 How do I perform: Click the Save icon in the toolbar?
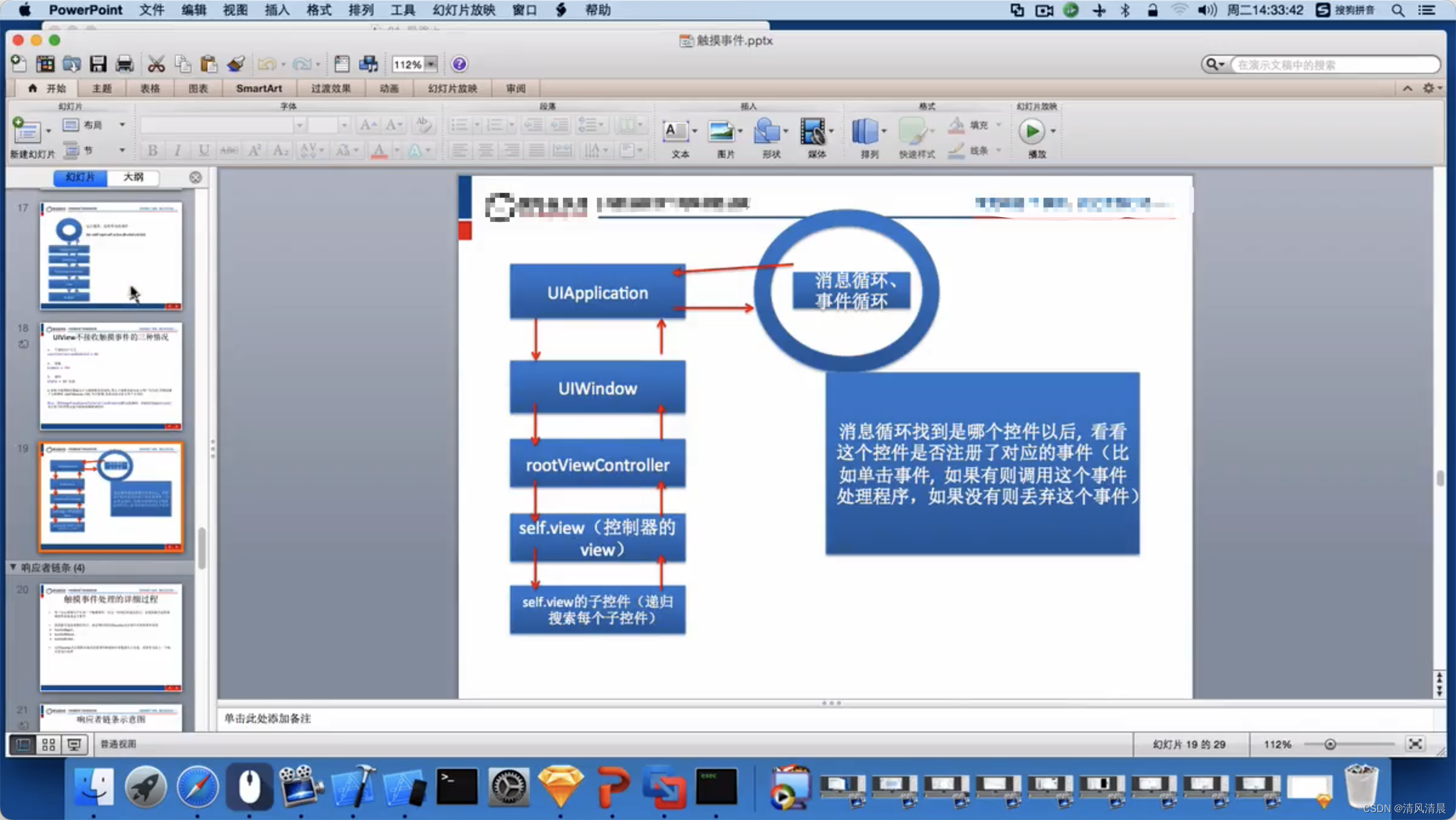[98, 64]
